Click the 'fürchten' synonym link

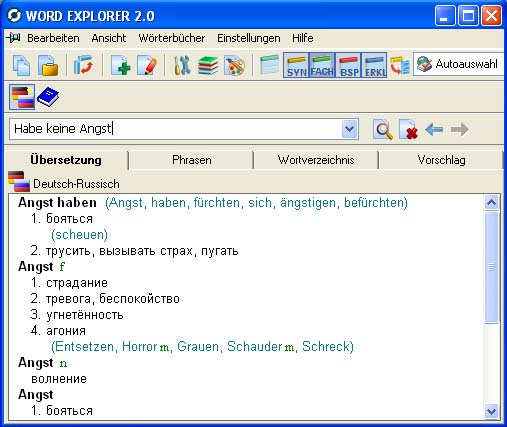(217, 203)
